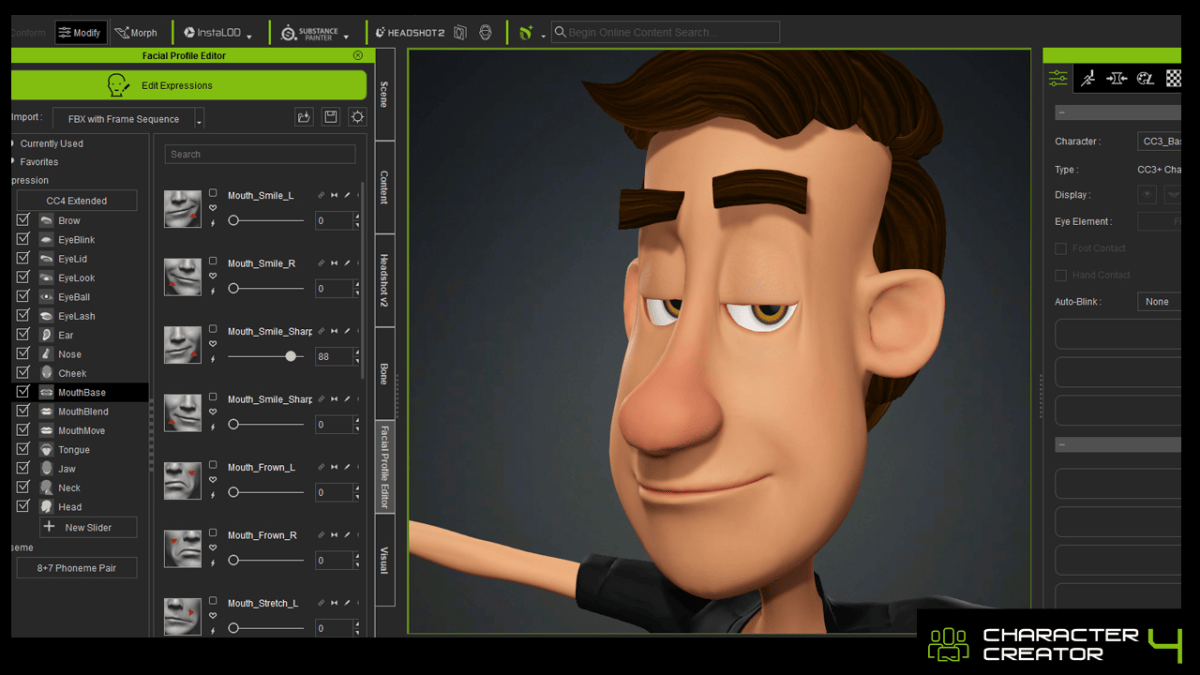This screenshot has width=1200, height=675.
Task: Click the link icon for Mouth_Frown_L
Action: [321, 467]
